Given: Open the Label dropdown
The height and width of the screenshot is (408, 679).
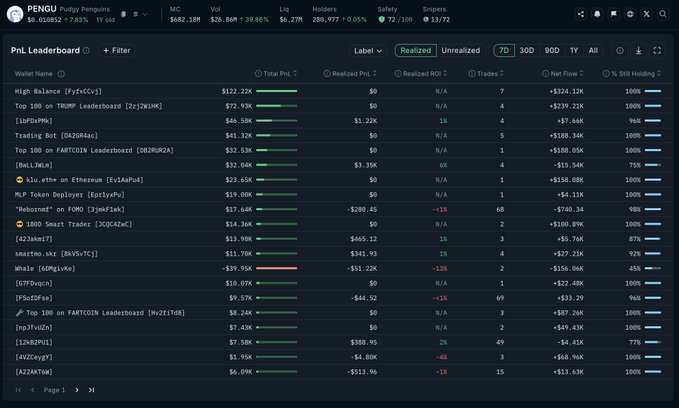Looking at the screenshot, I should point(368,51).
